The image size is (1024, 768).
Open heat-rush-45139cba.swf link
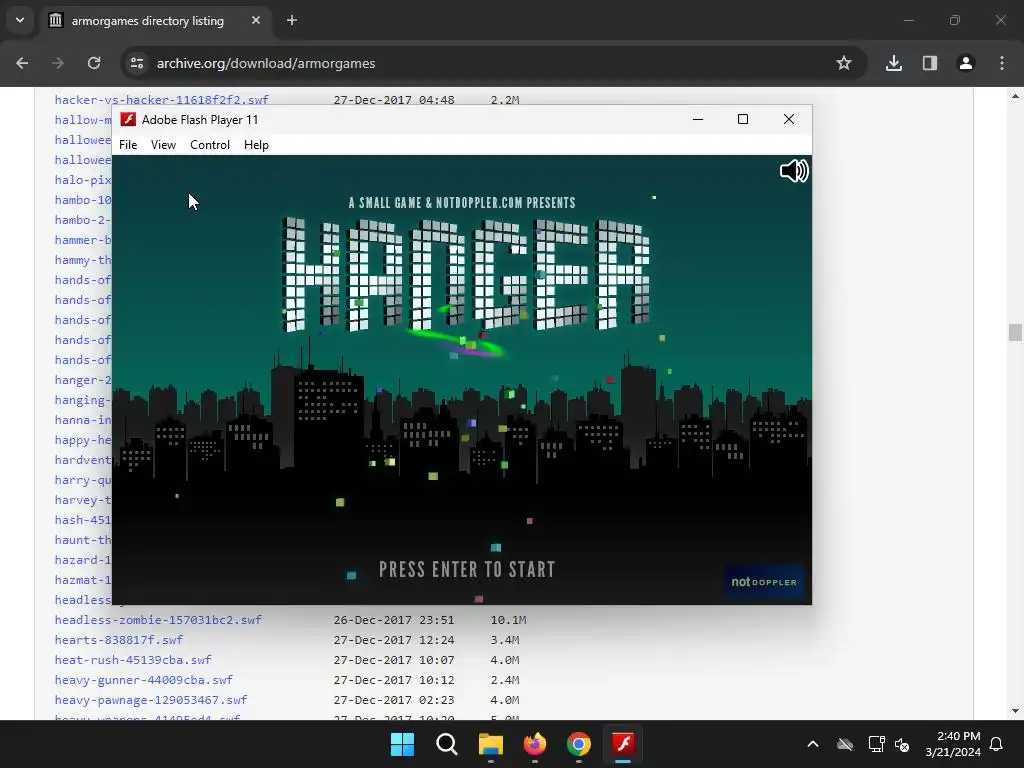click(x=133, y=660)
